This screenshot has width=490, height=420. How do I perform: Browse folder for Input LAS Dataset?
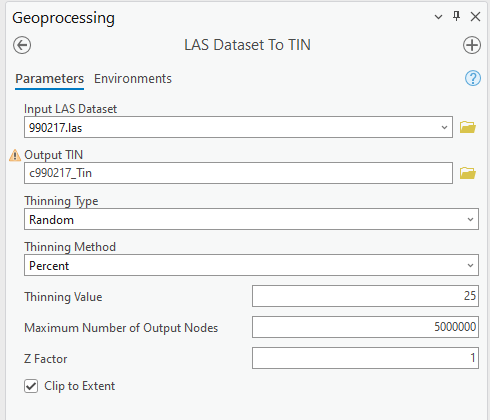[468, 127]
